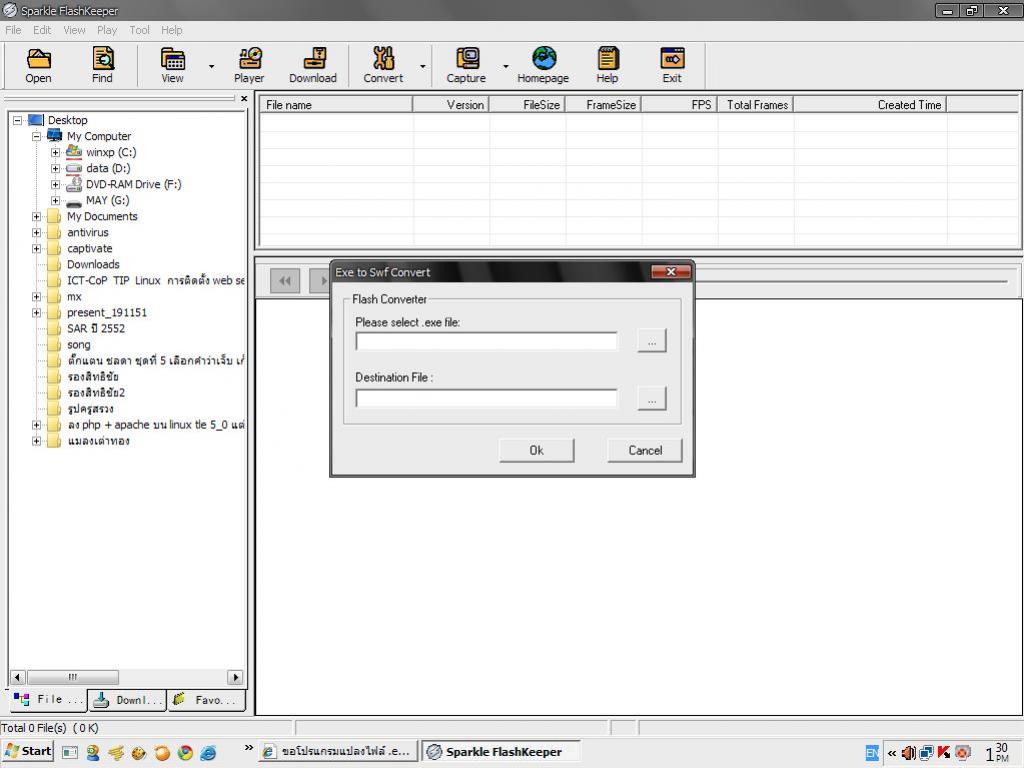Close the Exe to Swf Convert dialog
Image resolution: width=1024 pixels, height=768 pixels.
click(671, 272)
